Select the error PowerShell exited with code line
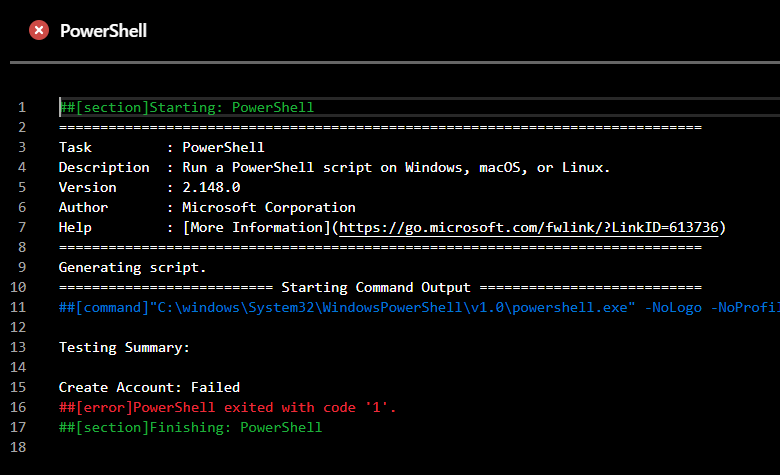Image resolution: width=780 pixels, height=475 pixels. [227, 407]
